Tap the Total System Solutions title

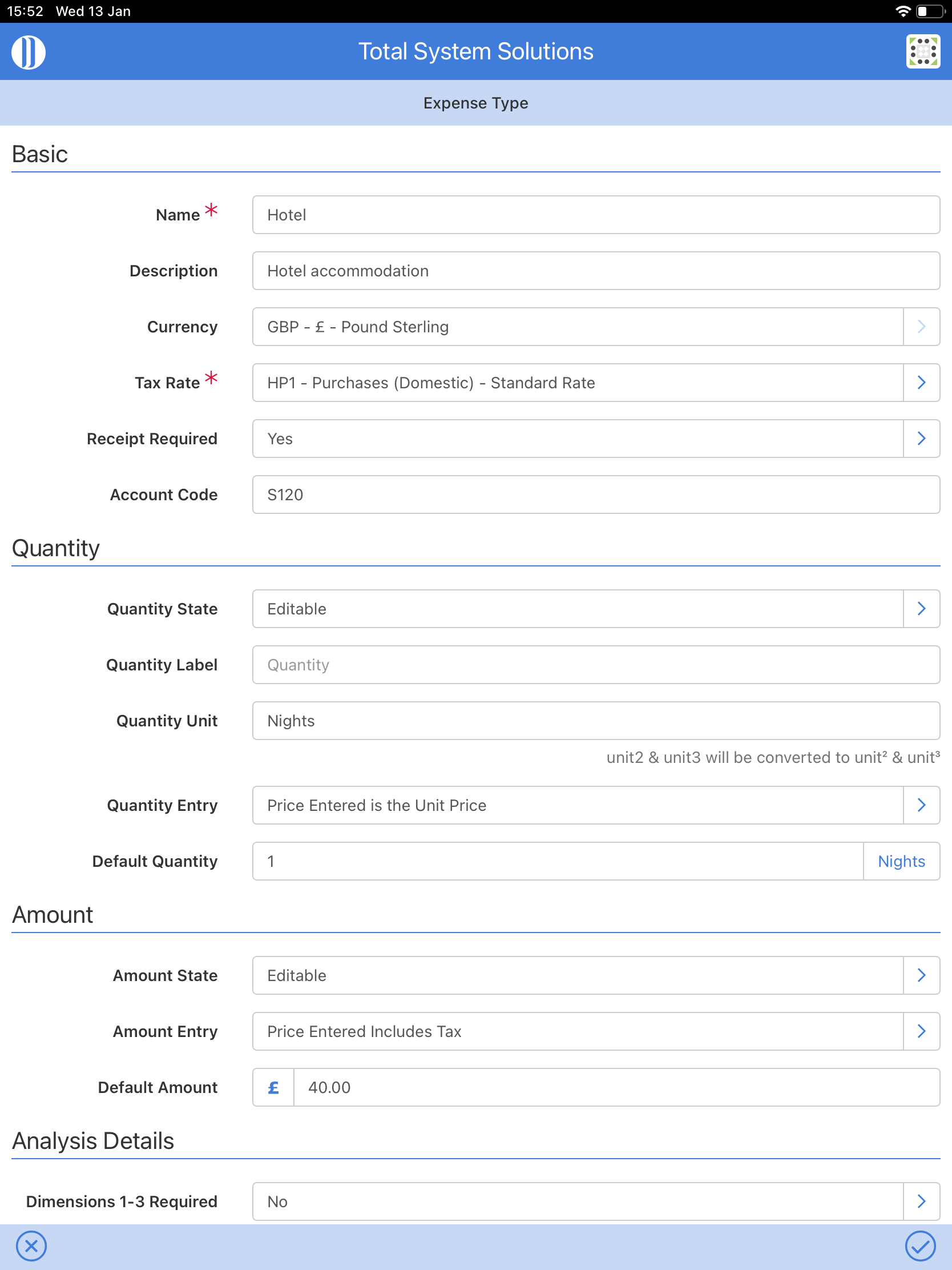coord(475,51)
